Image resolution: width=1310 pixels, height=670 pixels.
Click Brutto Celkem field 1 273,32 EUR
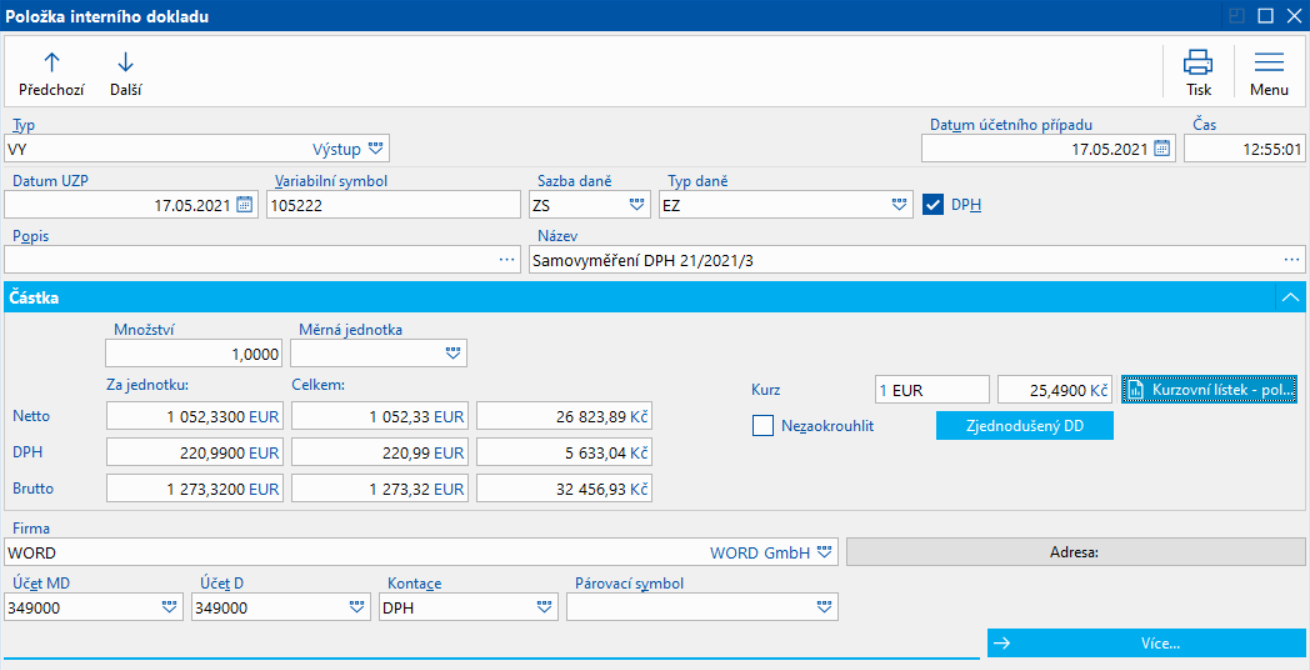click(x=379, y=489)
